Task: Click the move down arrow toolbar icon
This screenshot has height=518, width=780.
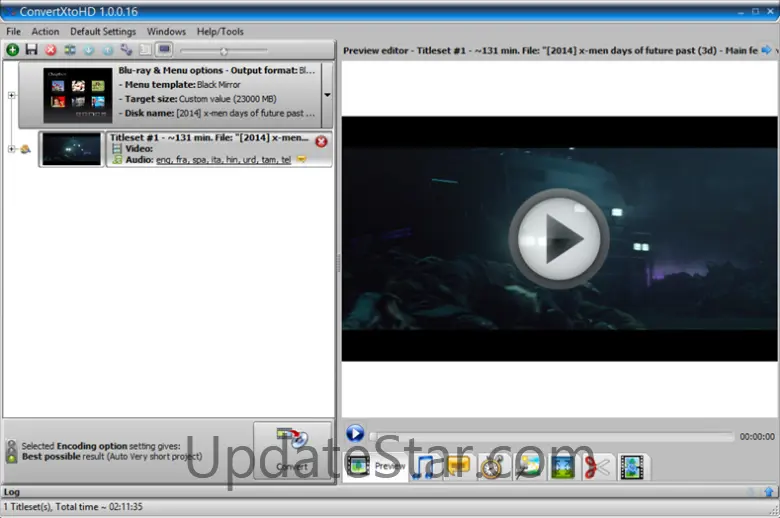Action: click(x=89, y=50)
